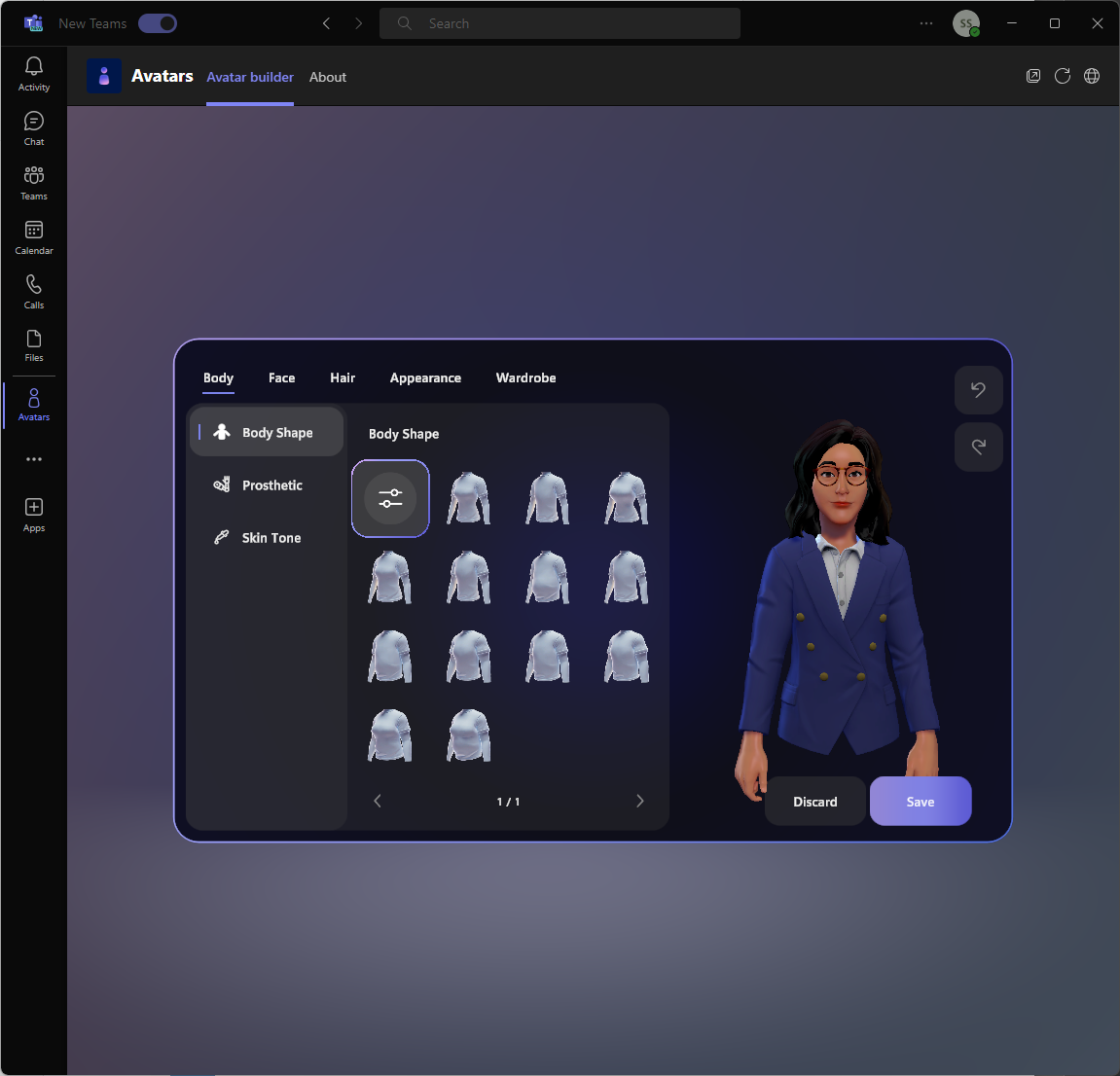This screenshot has height=1076, width=1120.
Task: Click the Avatars app logo icon
Action: [103, 76]
